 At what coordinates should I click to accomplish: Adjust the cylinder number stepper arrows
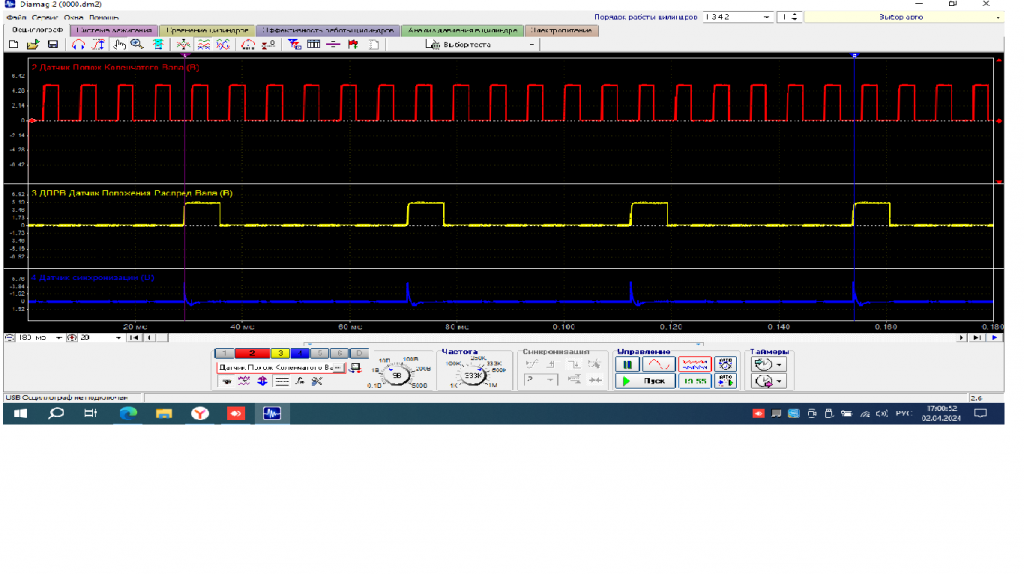(x=795, y=17)
